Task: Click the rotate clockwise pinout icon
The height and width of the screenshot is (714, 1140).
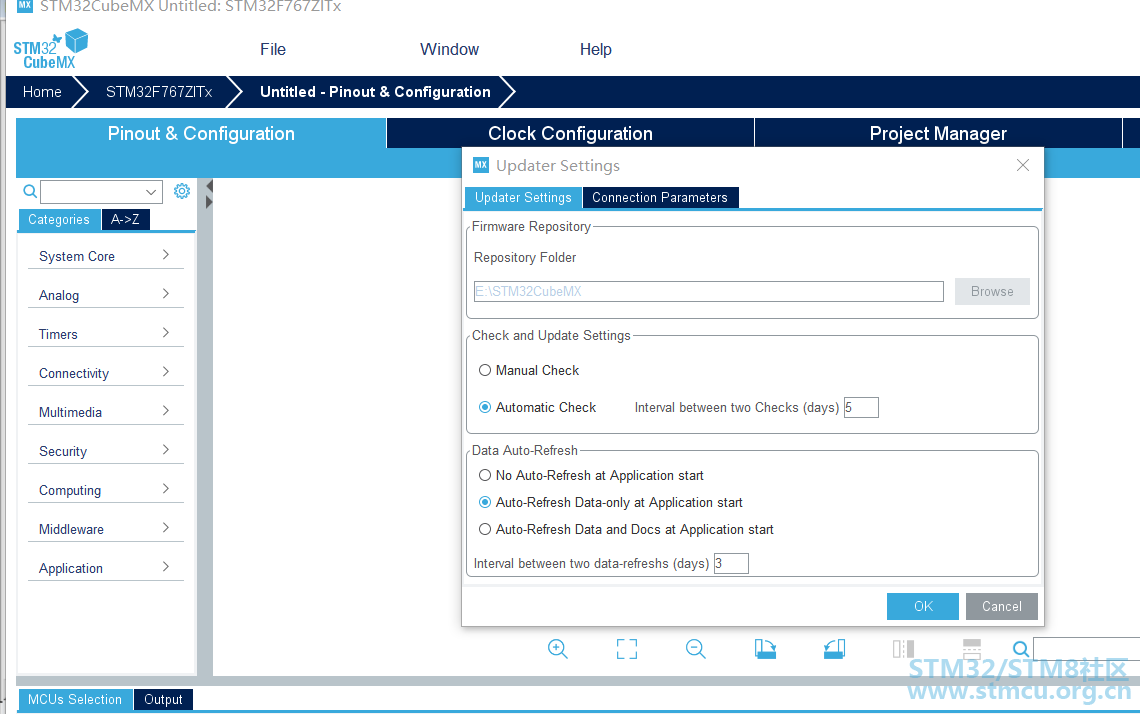Action: (765, 649)
